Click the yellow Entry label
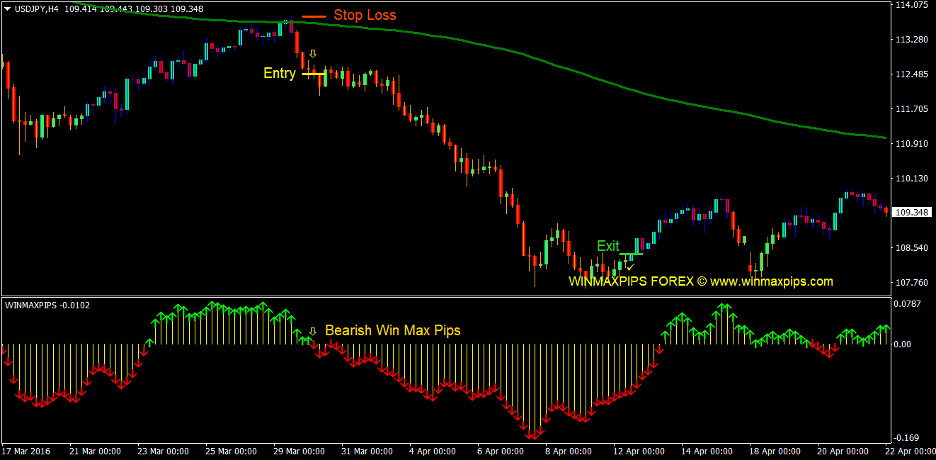The image size is (936, 460). [280, 73]
